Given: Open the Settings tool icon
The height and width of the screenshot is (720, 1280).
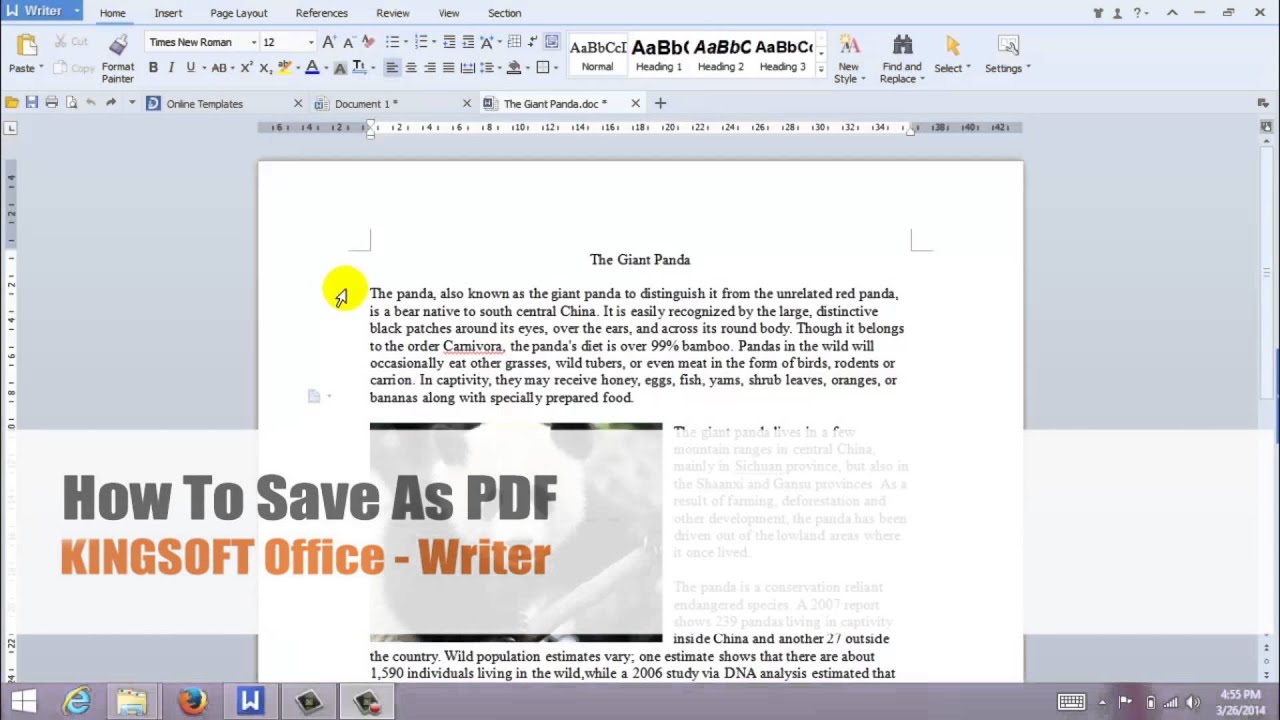Looking at the screenshot, I should [1008, 45].
